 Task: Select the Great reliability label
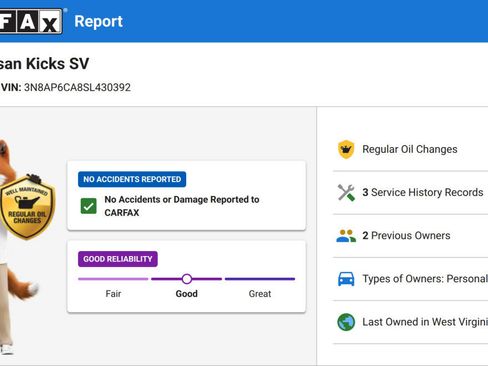coord(260,294)
